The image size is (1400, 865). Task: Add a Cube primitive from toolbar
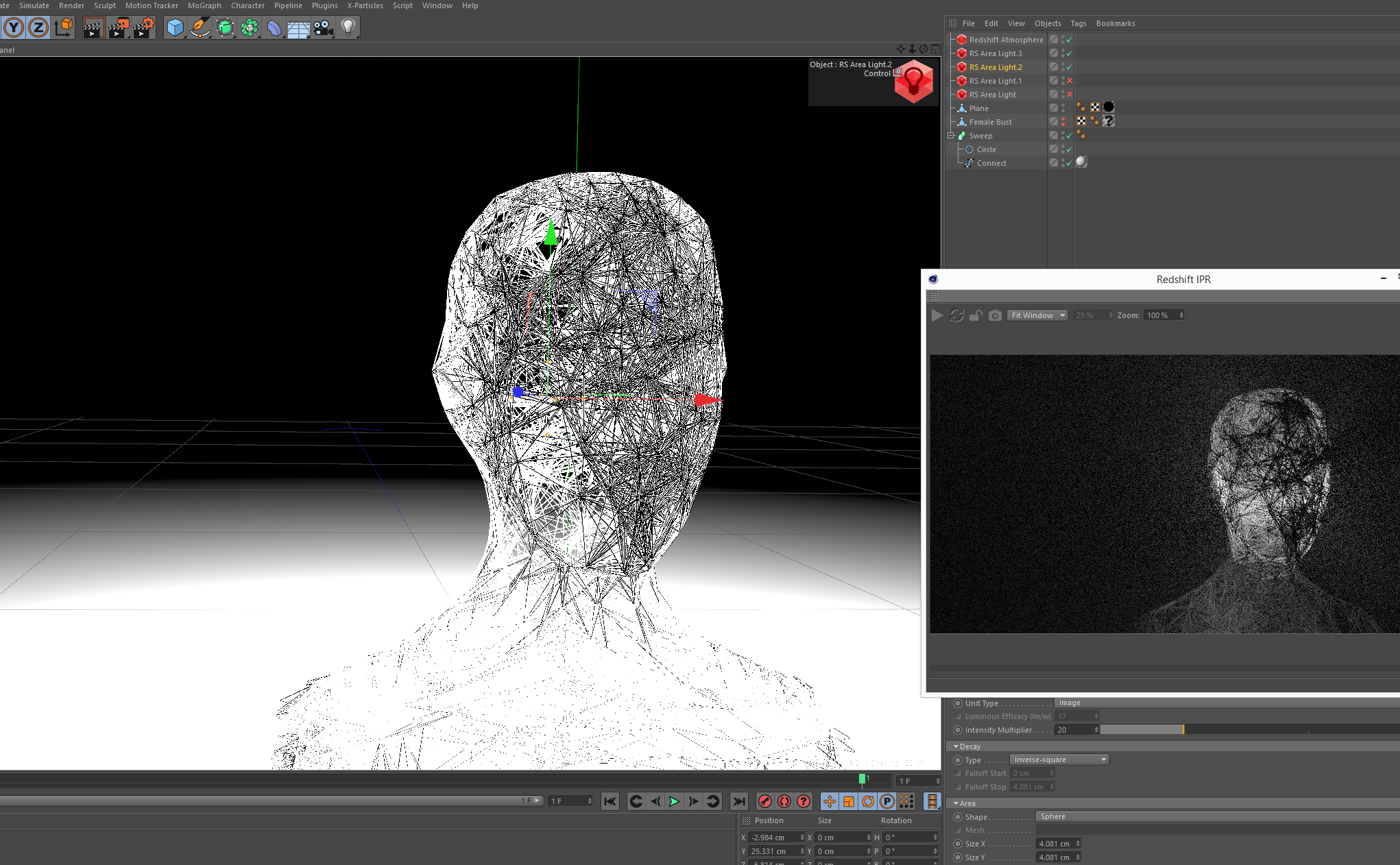point(176,27)
